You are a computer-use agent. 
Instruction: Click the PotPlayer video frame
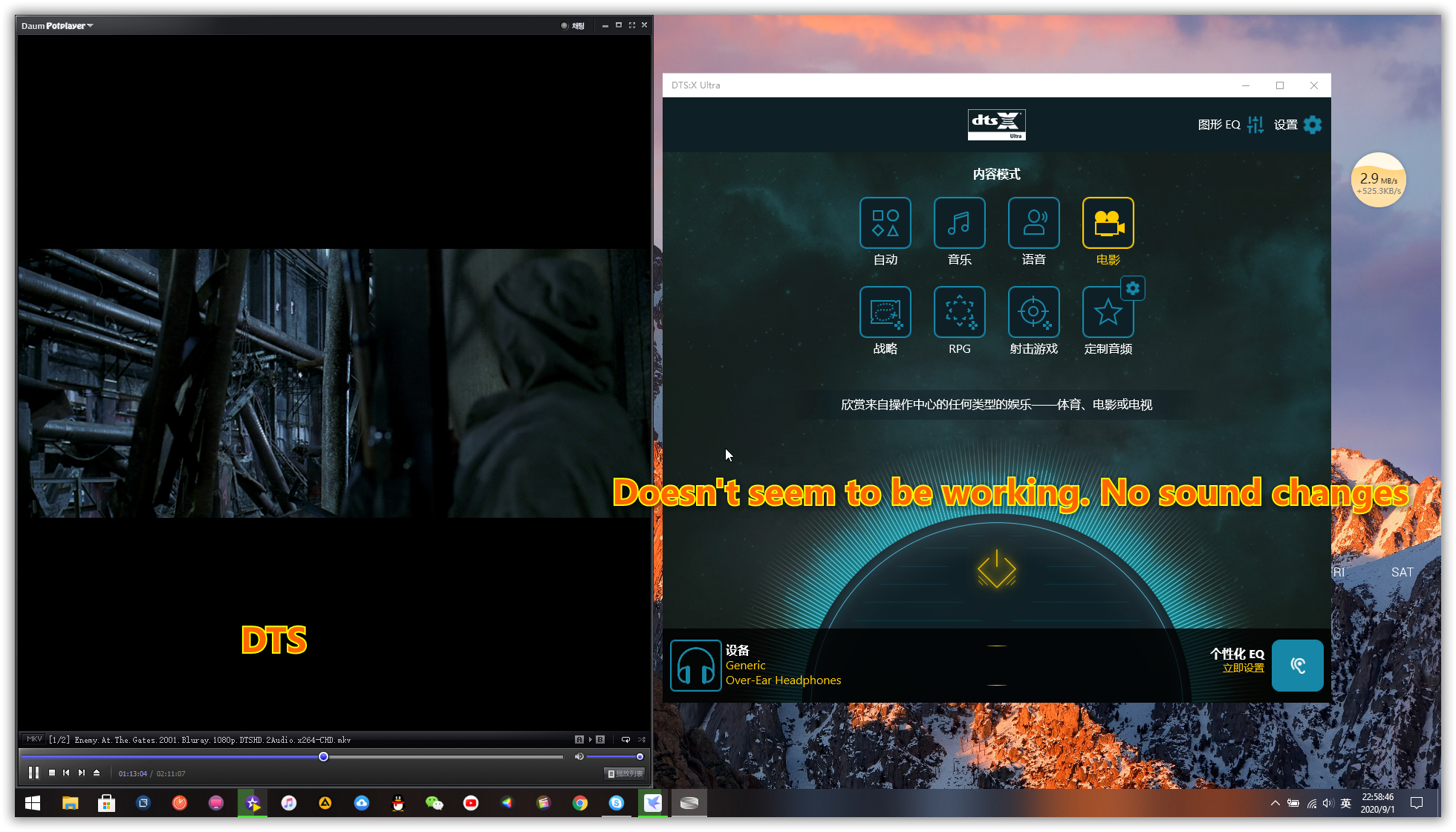tap(334, 383)
